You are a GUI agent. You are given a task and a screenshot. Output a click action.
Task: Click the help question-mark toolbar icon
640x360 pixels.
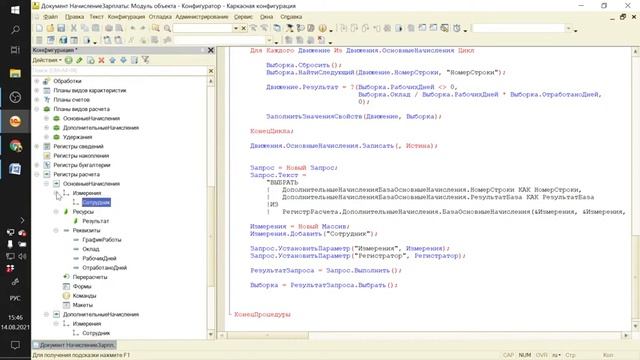click(322, 28)
